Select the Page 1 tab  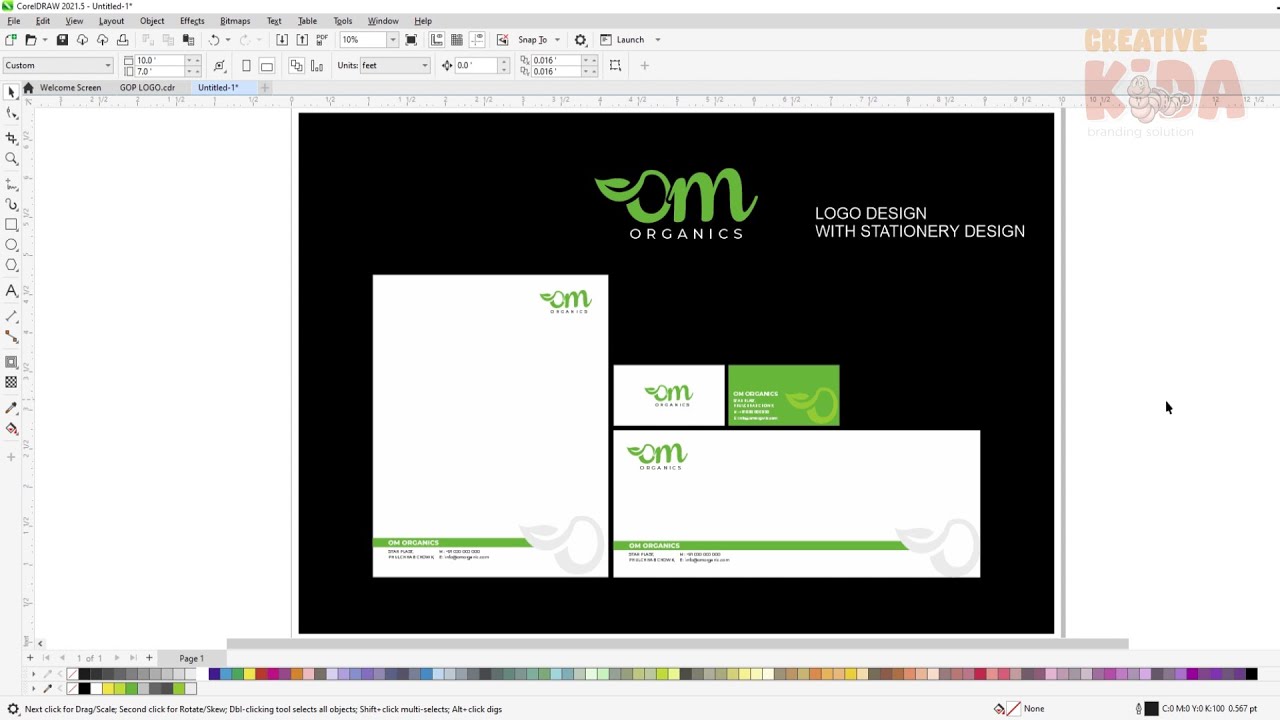191,658
